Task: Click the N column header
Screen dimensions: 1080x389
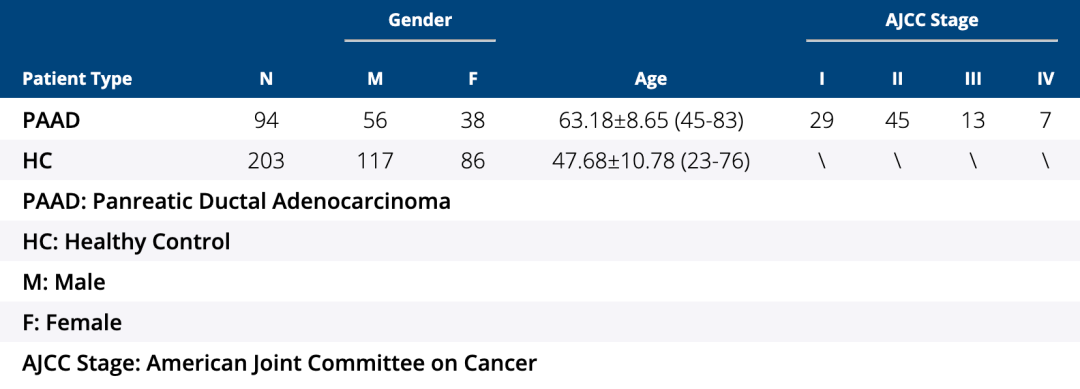Action: (x=267, y=80)
